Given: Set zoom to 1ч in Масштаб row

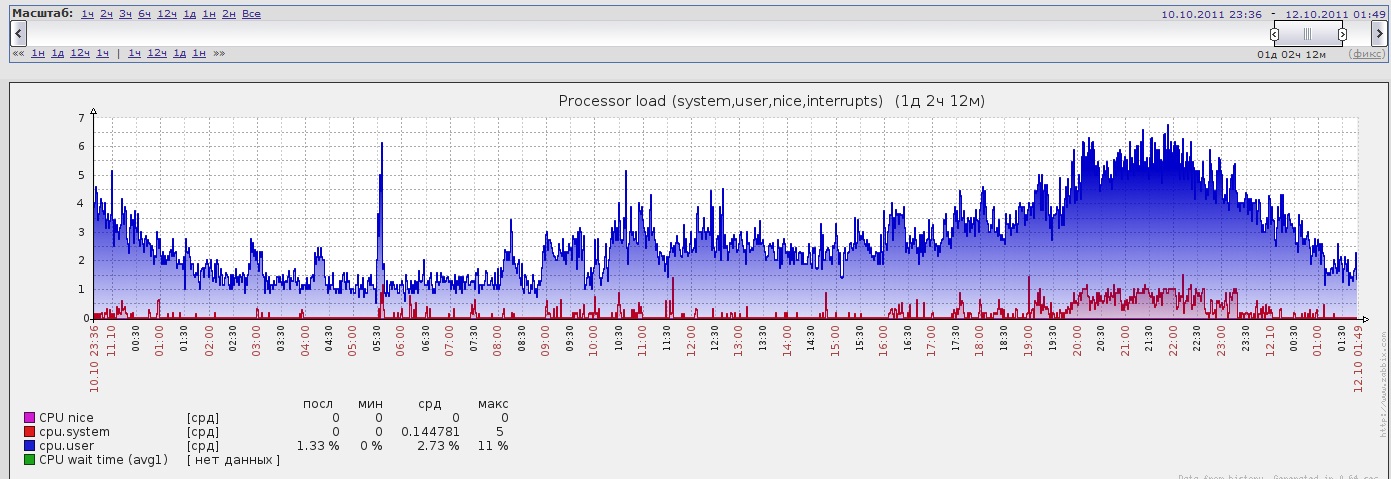Looking at the screenshot, I should [x=88, y=14].
